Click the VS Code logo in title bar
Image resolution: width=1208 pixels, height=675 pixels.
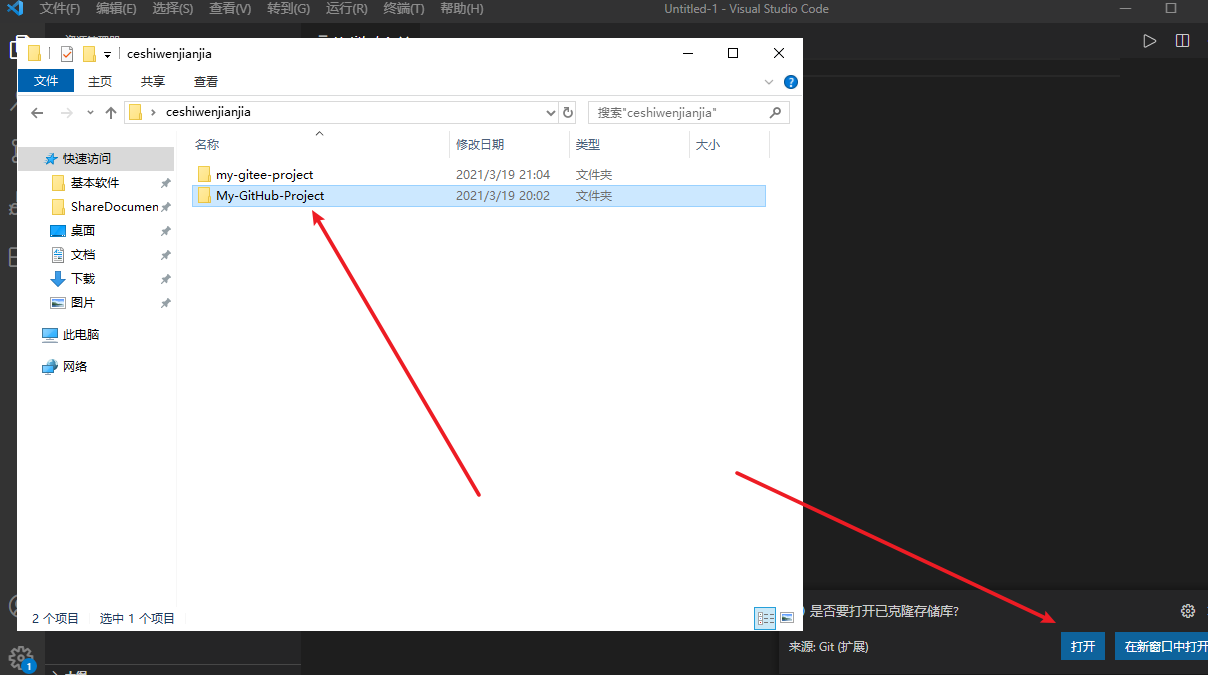pos(14,9)
